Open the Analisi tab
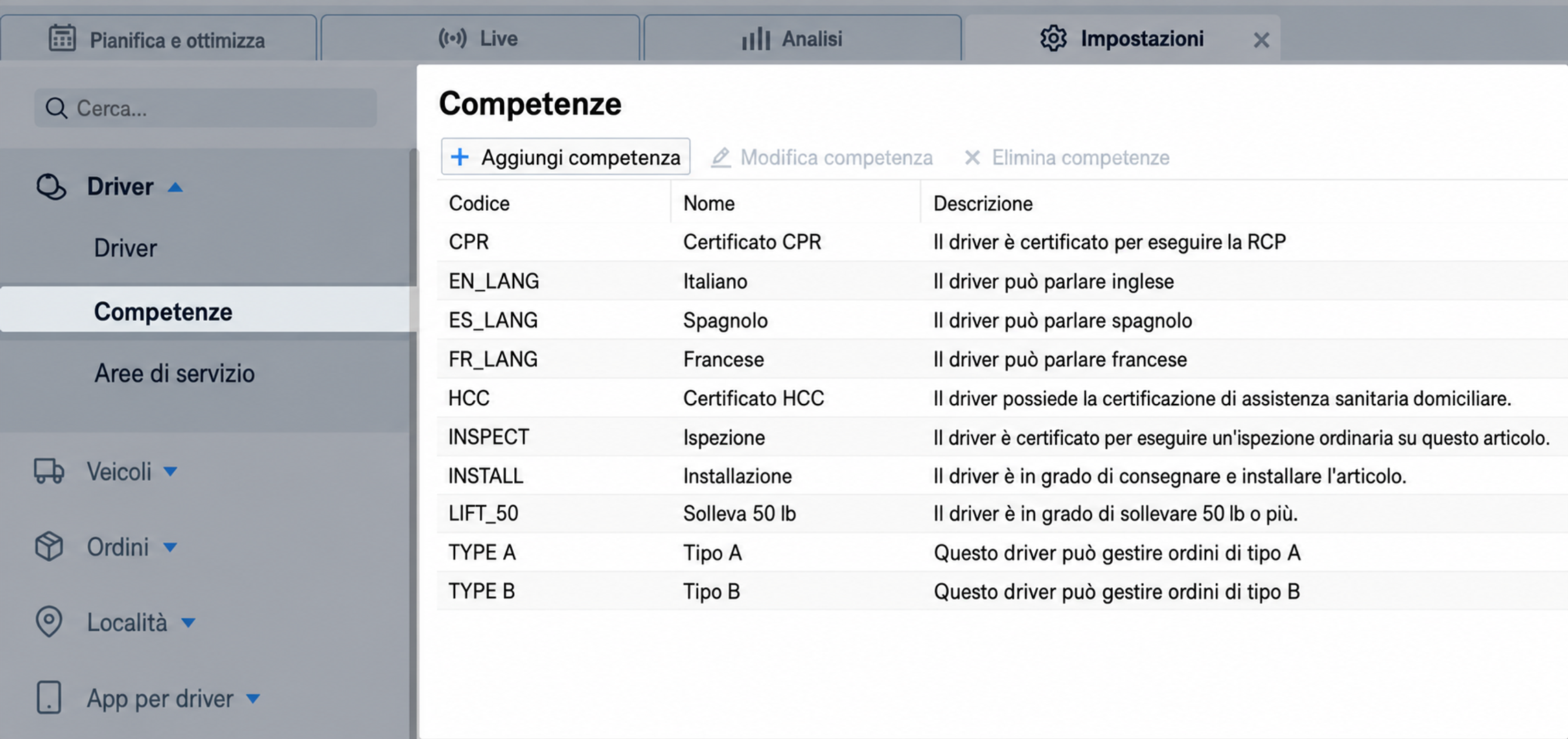Viewport: 1568px width, 739px height. tap(802, 38)
